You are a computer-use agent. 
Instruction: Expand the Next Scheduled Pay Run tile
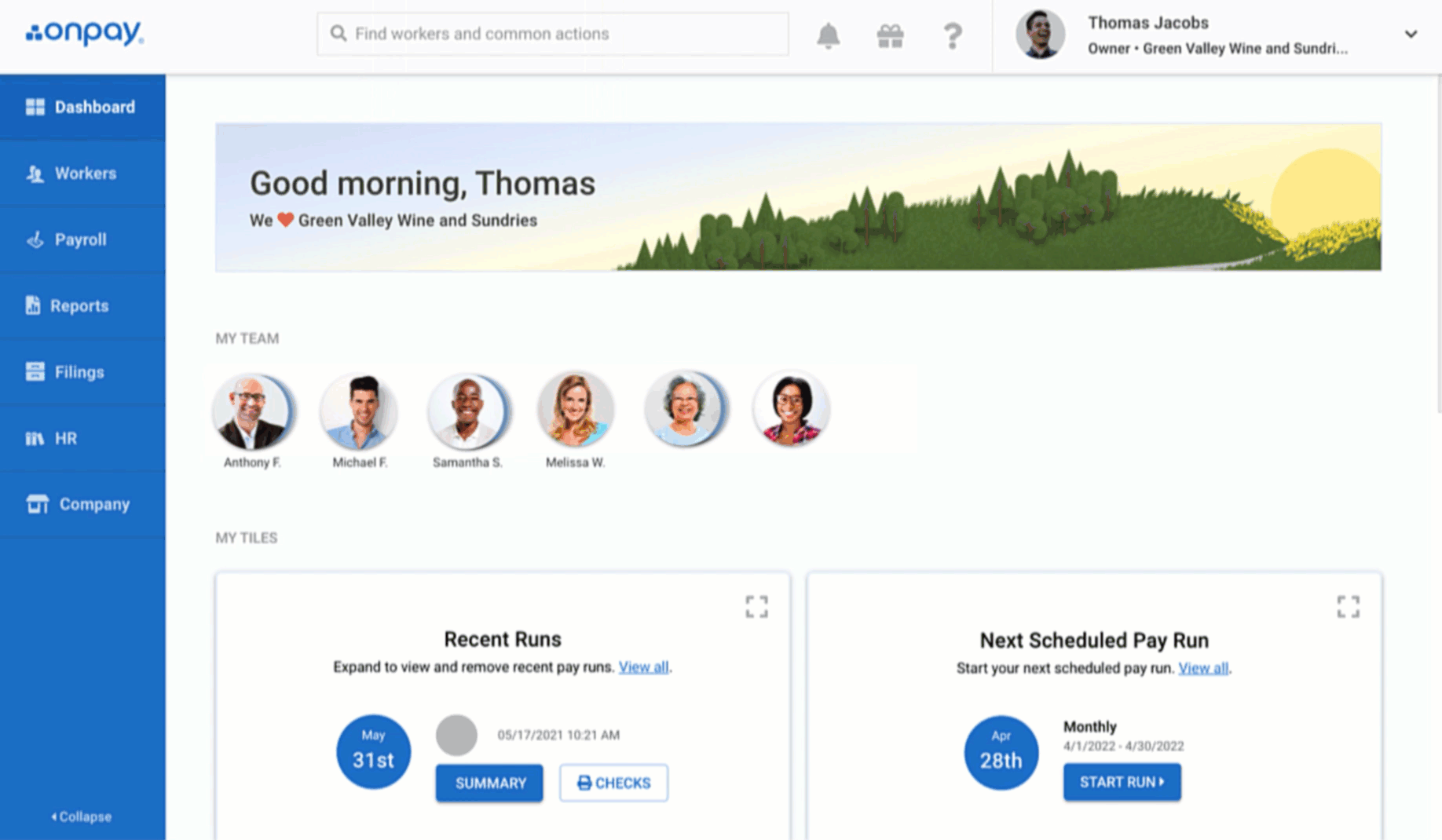1348,606
